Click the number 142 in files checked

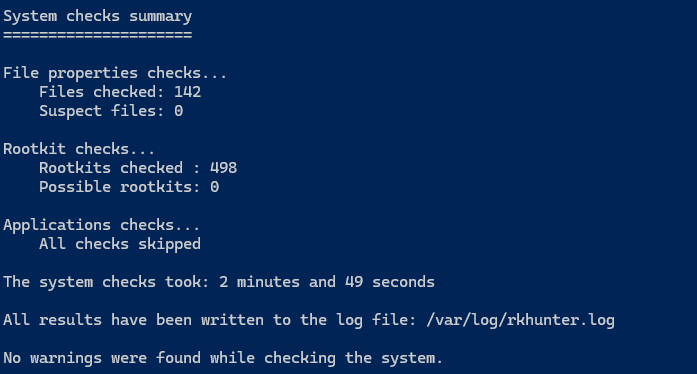[188, 92]
